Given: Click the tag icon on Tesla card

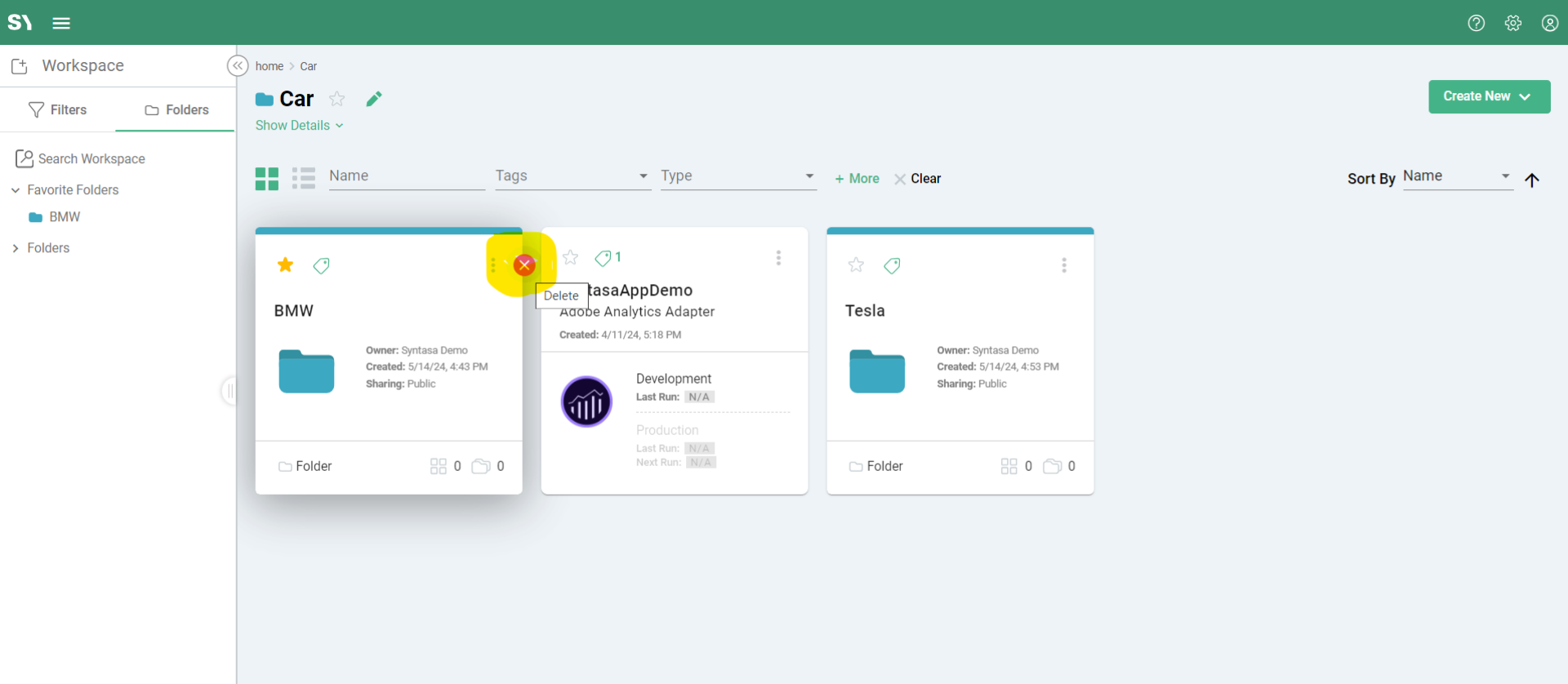Looking at the screenshot, I should coord(892,265).
